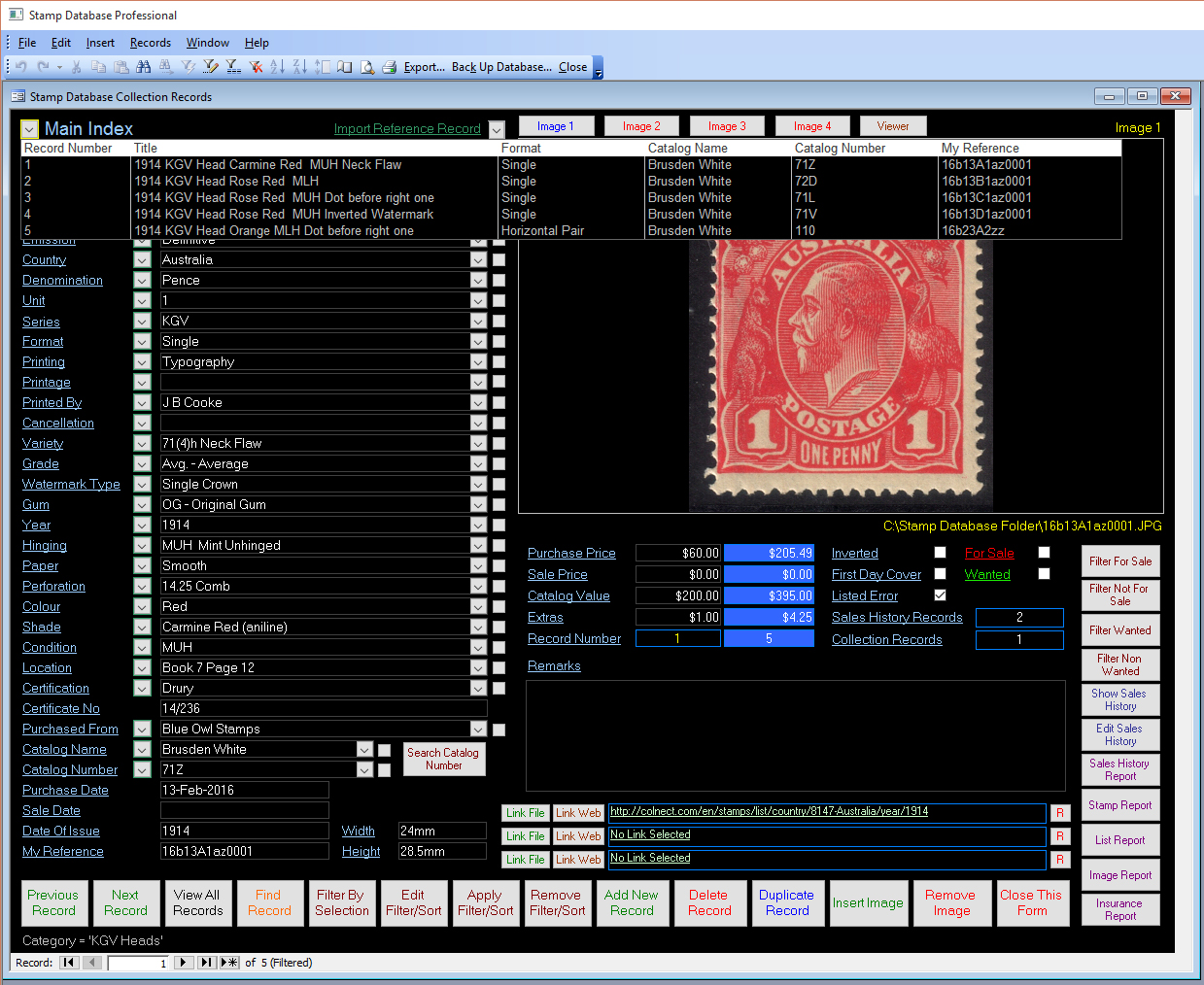This screenshot has height=985, width=1204.
Task: Click inside the Remarks text box
Action: [x=795, y=736]
